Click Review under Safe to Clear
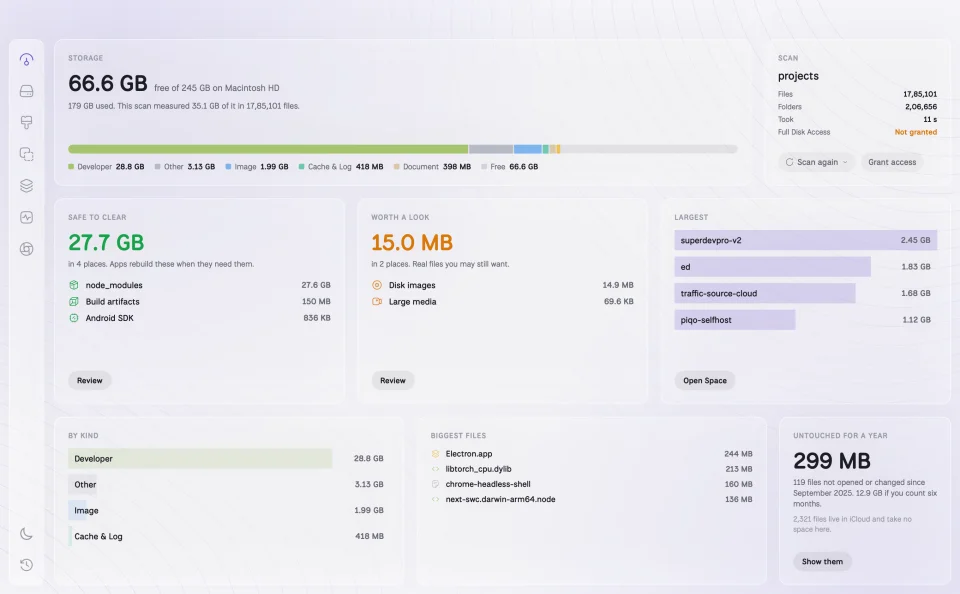 (x=89, y=380)
